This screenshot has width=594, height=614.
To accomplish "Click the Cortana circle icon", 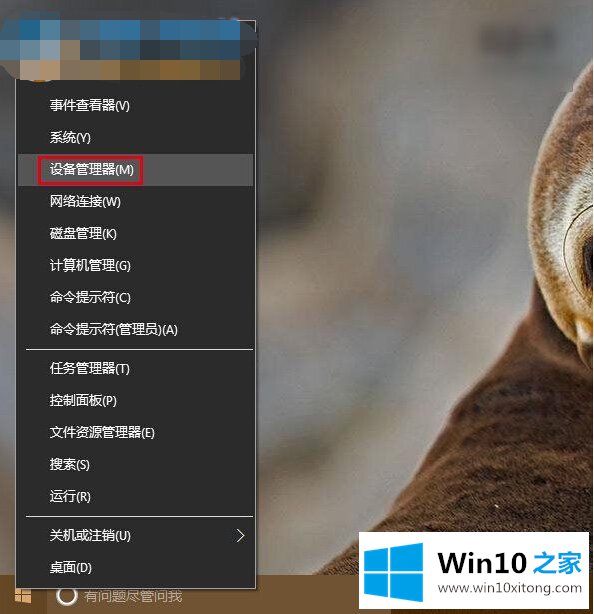I will point(67,596).
